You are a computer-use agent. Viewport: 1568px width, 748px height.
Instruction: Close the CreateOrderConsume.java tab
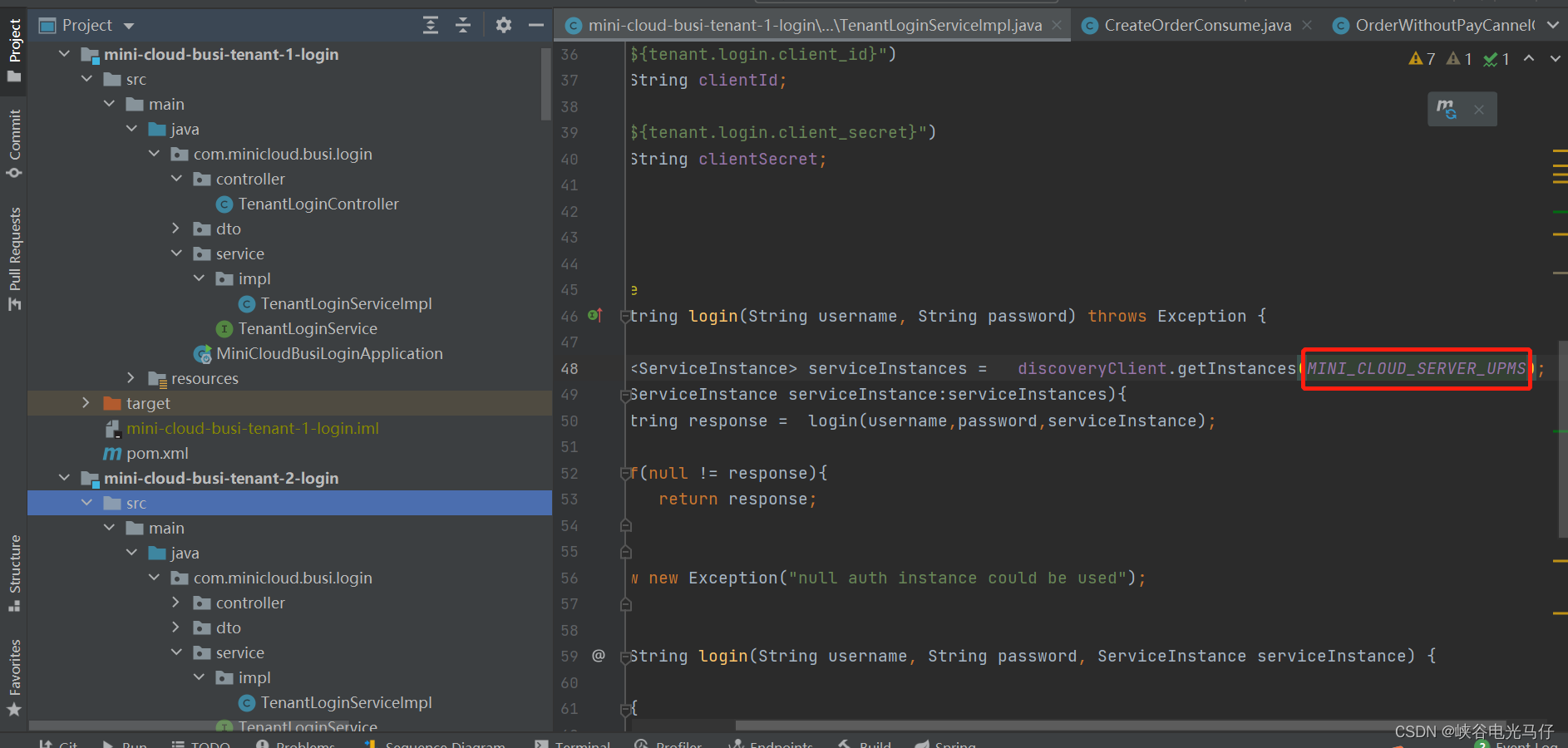[1307, 26]
